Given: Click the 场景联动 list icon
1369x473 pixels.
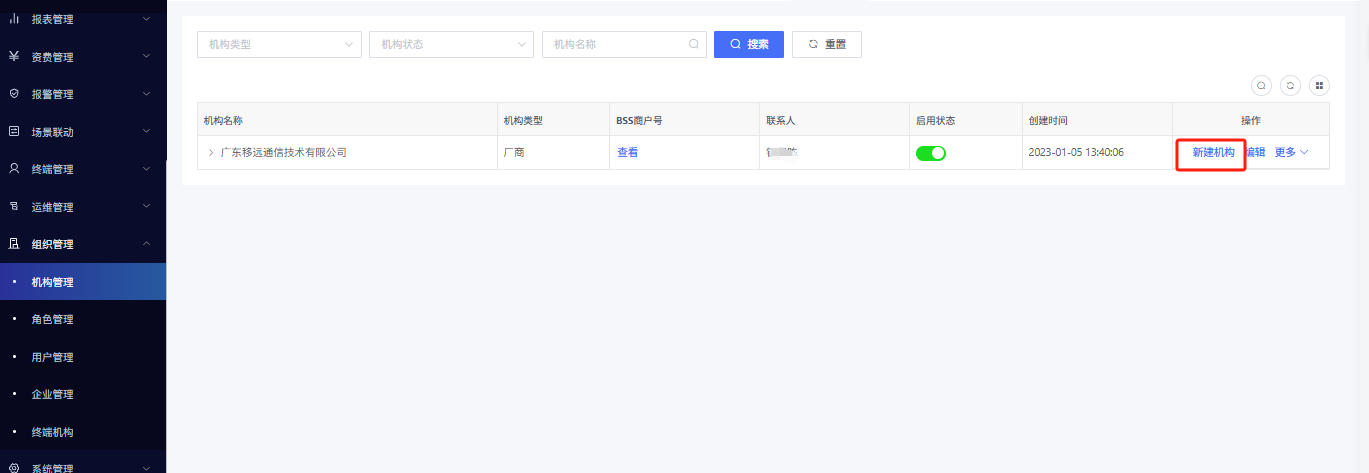Looking at the screenshot, I should [14, 132].
